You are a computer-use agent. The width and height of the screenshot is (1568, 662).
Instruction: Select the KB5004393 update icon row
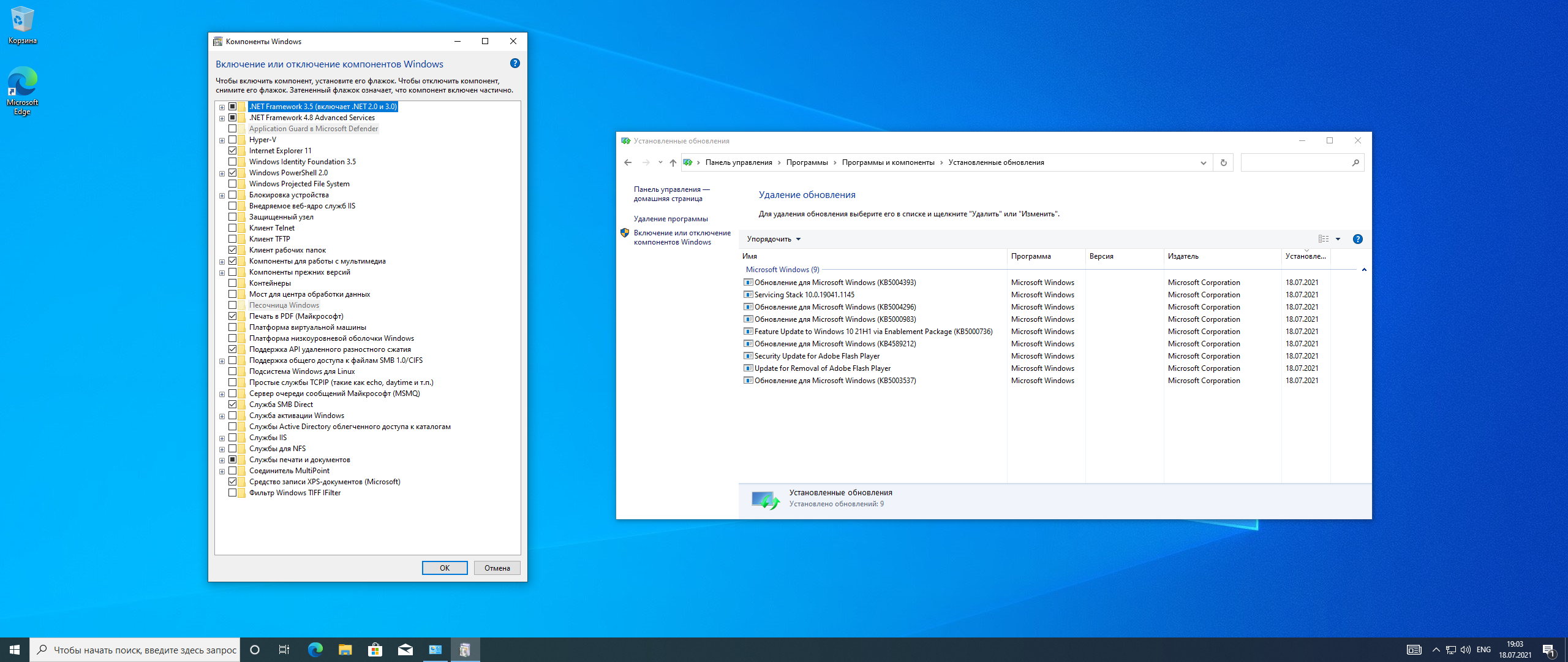(x=748, y=283)
